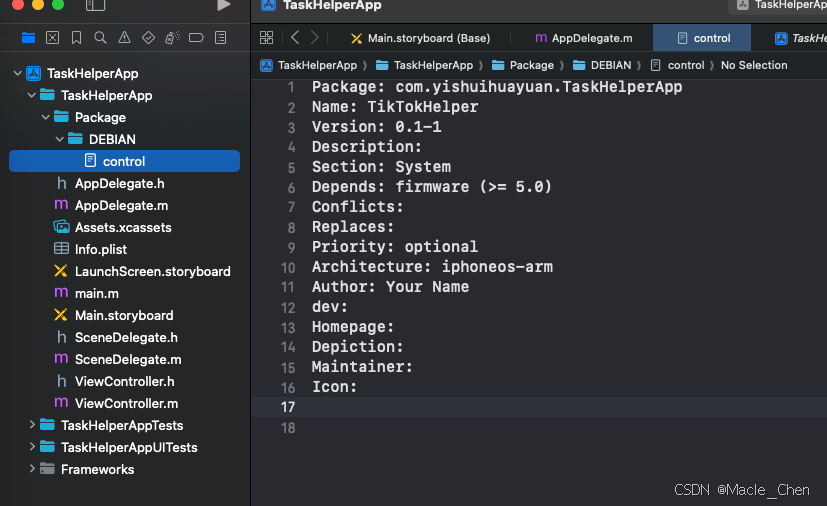Open the Breakpoint navigator icon
The width and height of the screenshot is (827, 506).
(x=196, y=37)
